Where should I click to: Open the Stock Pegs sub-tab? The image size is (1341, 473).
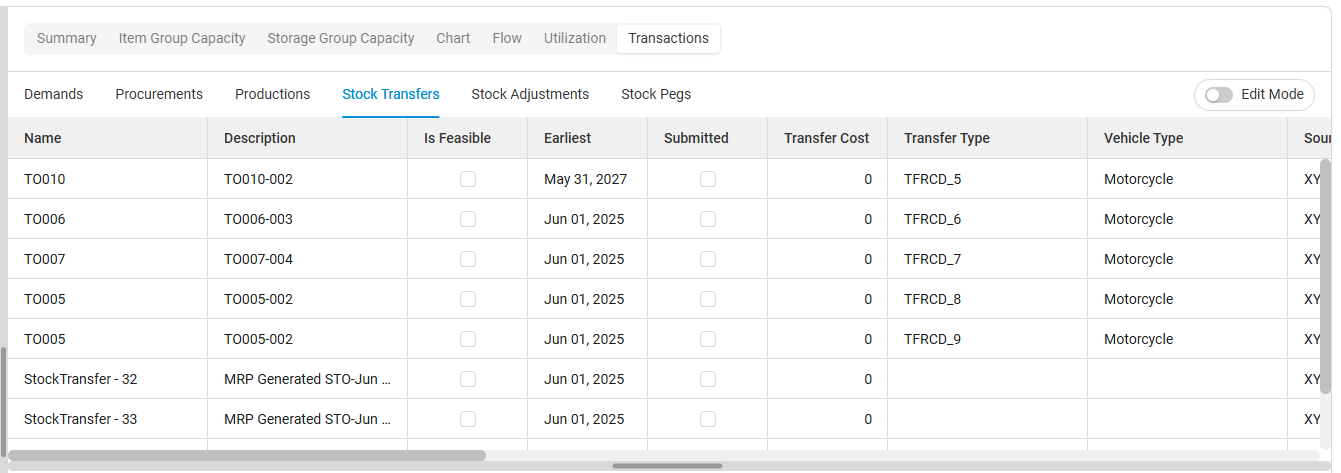tap(656, 94)
